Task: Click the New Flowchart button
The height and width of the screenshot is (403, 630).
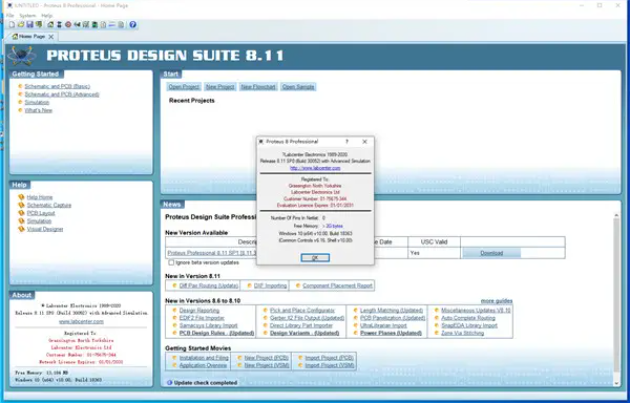Action: (258, 87)
